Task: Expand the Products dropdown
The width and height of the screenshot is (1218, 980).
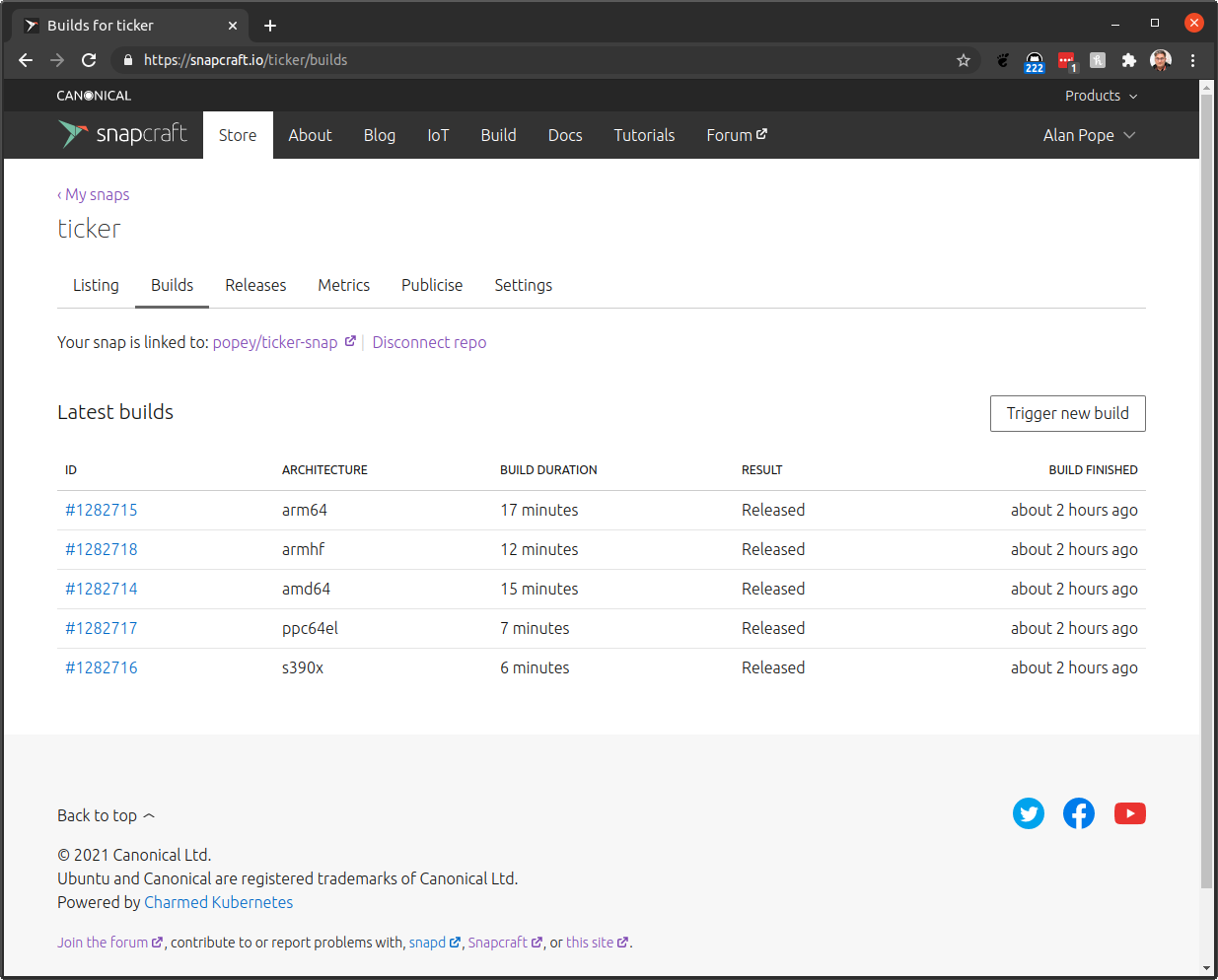Action: (x=1102, y=96)
